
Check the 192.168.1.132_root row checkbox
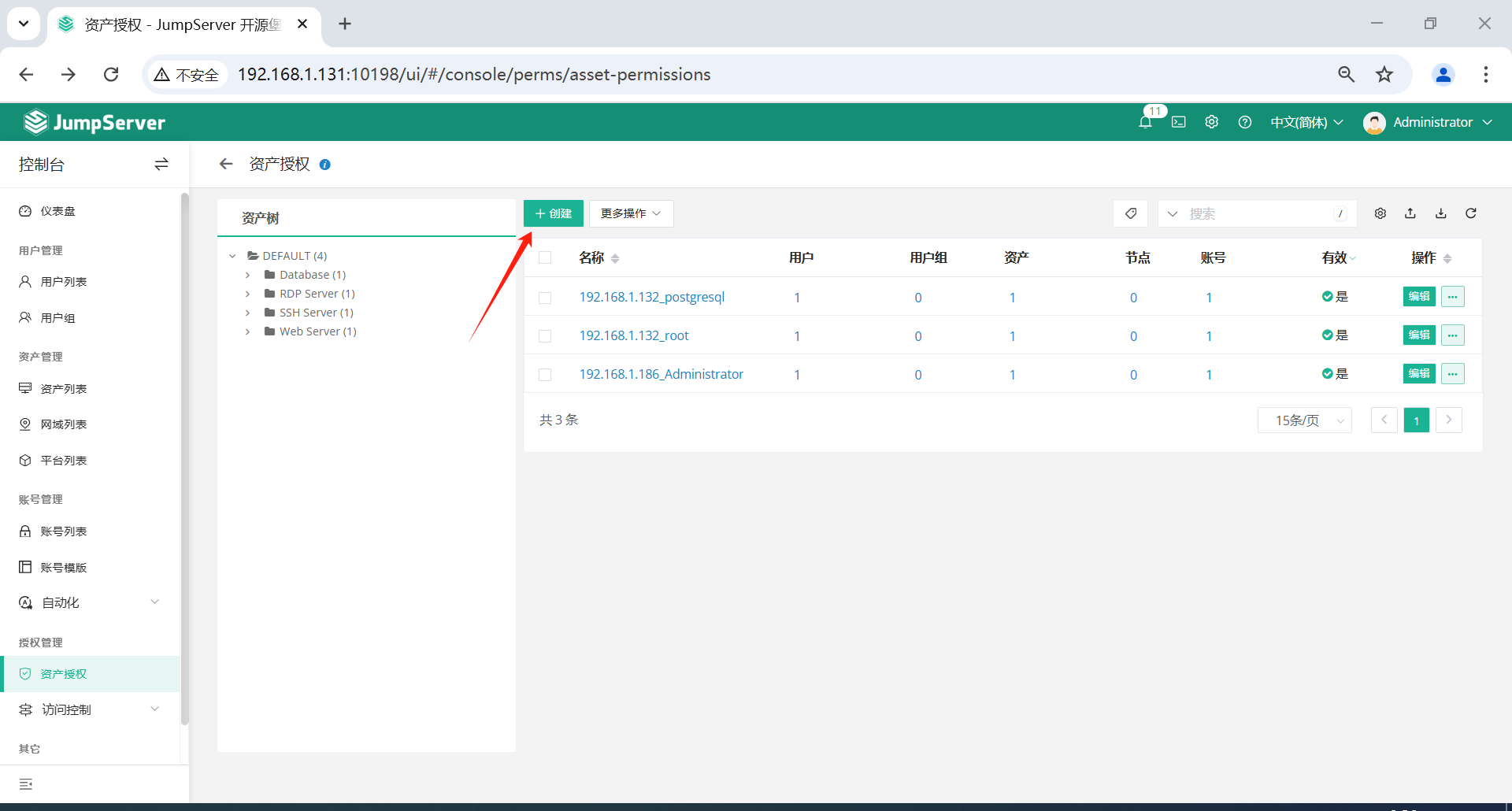(545, 336)
